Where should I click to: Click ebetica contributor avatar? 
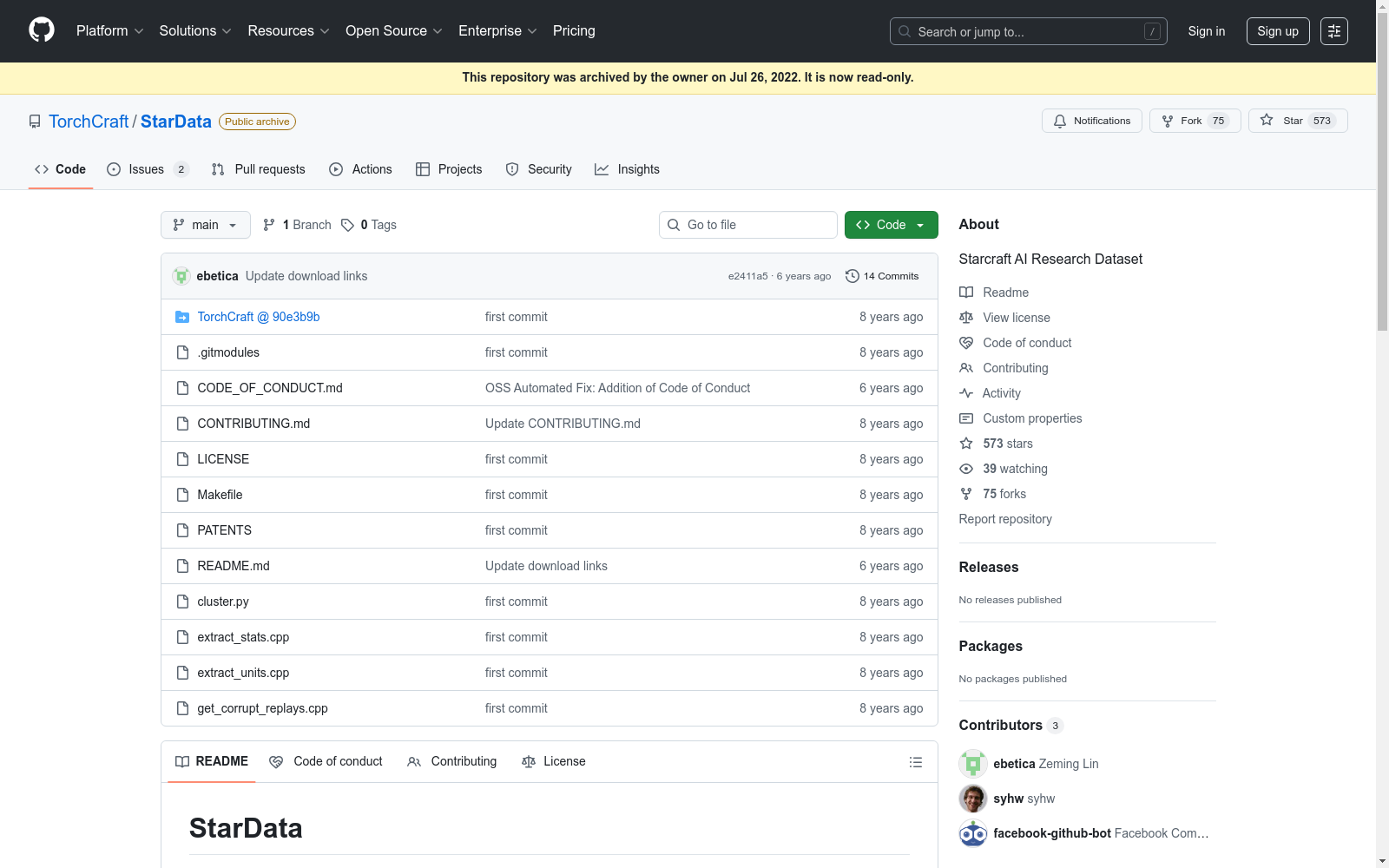pyautogui.click(x=973, y=764)
